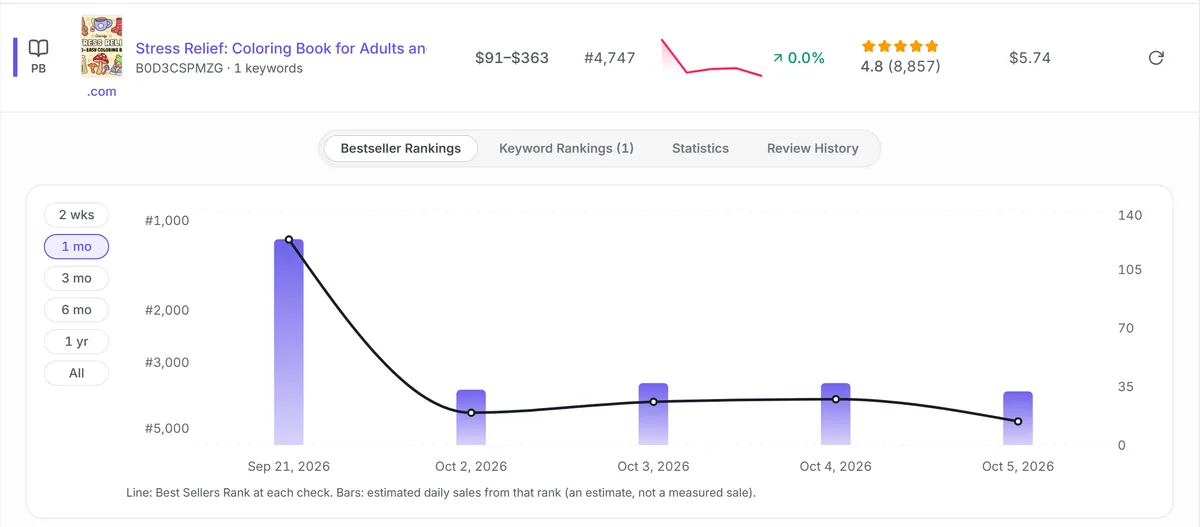Image resolution: width=1200 pixels, height=527 pixels.
Task: Switch to the Bestseller Rankings tab
Action: pyautogui.click(x=401, y=148)
